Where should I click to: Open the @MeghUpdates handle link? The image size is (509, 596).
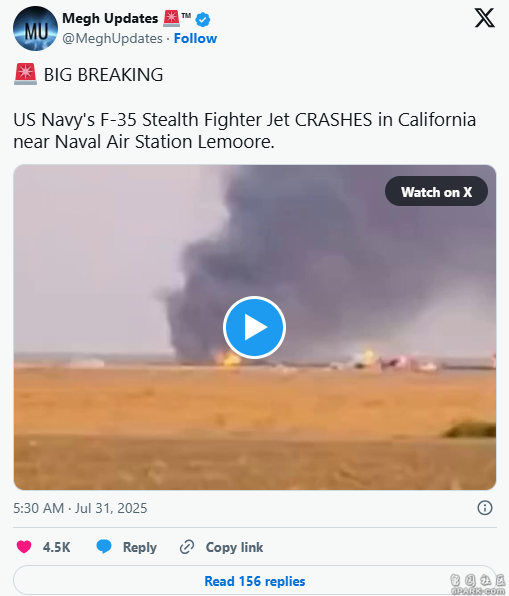click(112, 38)
